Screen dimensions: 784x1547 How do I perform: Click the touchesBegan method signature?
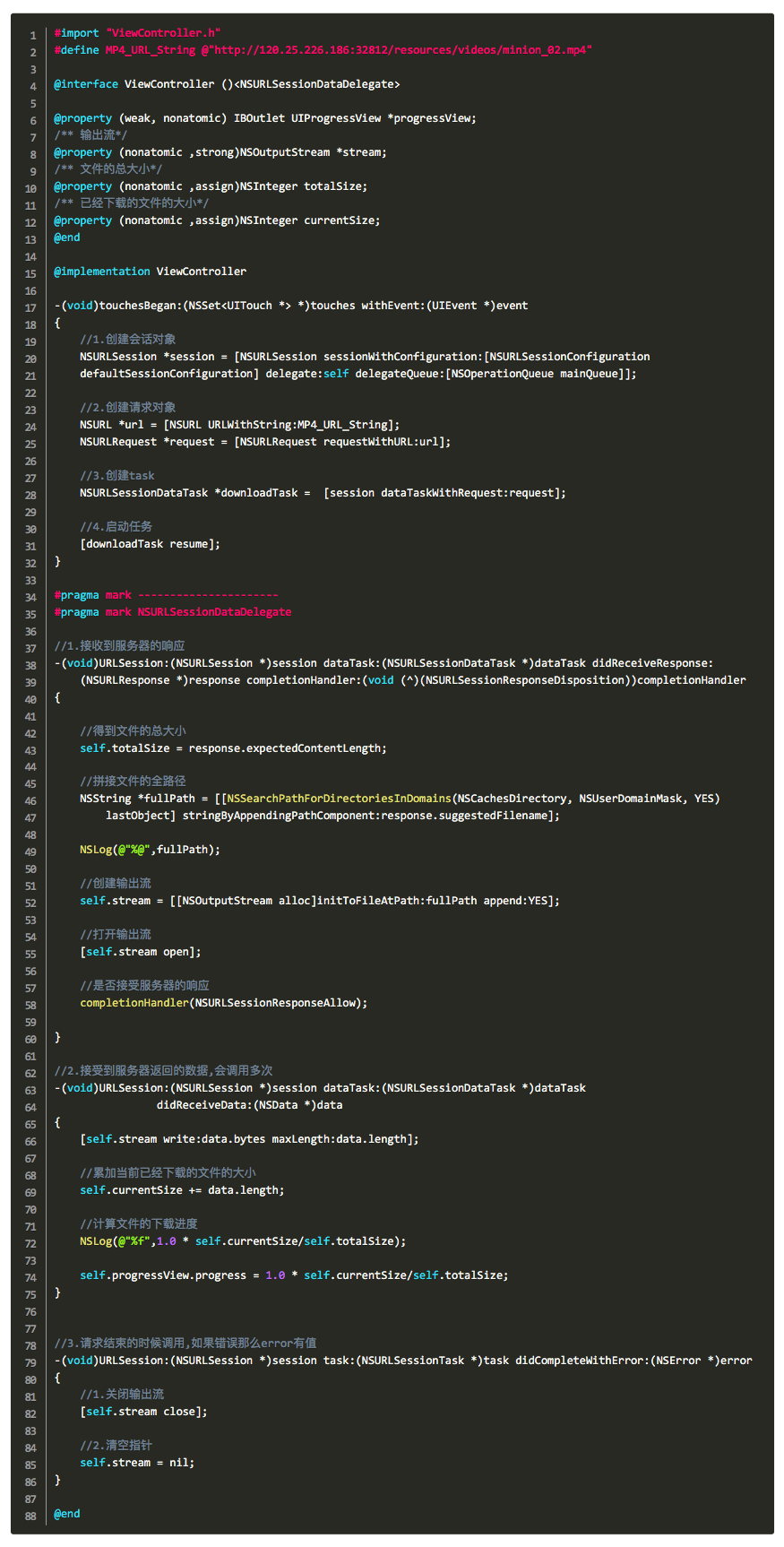click(291, 306)
